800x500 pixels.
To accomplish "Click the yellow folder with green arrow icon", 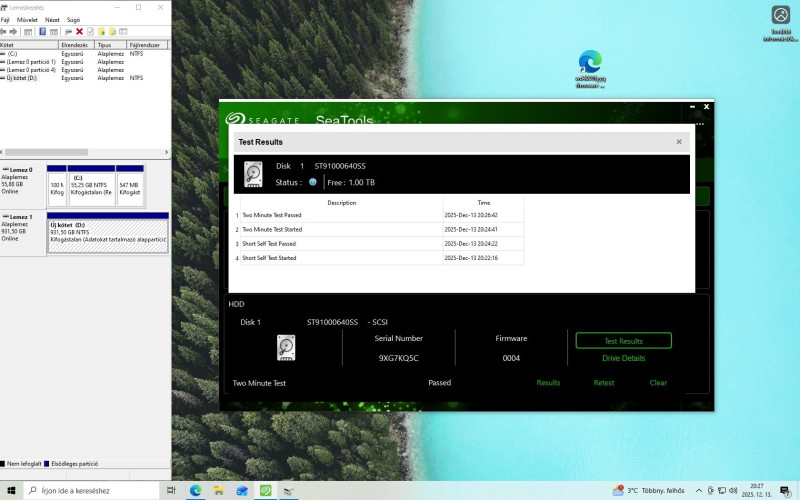I will (x=102, y=32).
